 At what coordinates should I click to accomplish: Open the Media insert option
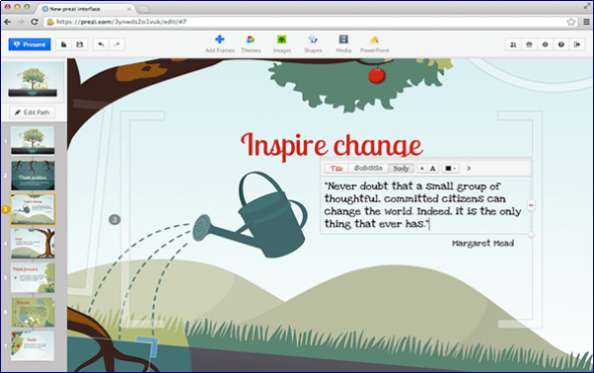(x=344, y=44)
